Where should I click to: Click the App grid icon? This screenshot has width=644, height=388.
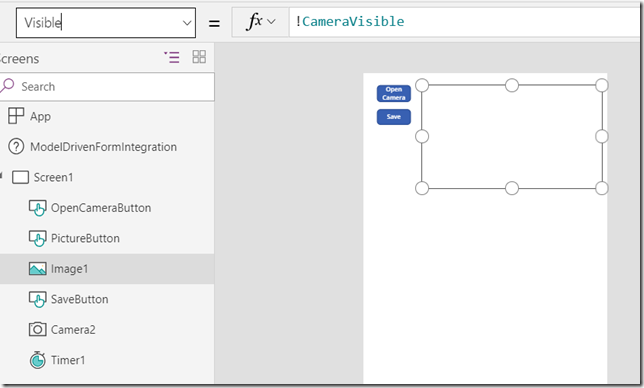click(x=16, y=116)
